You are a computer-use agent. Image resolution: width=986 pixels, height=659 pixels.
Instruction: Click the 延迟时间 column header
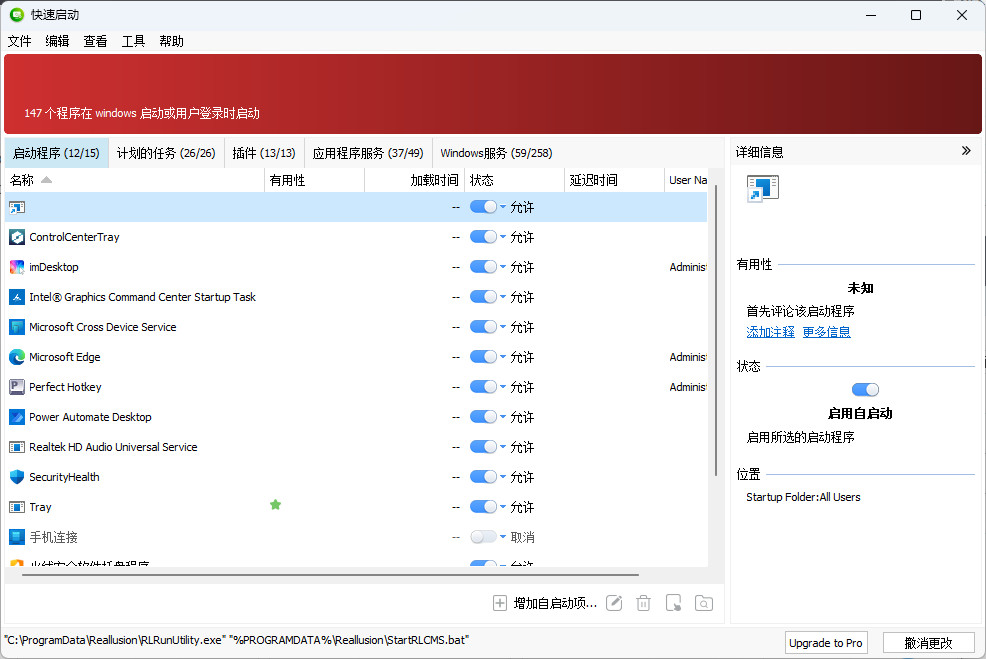(x=614, y=180)
